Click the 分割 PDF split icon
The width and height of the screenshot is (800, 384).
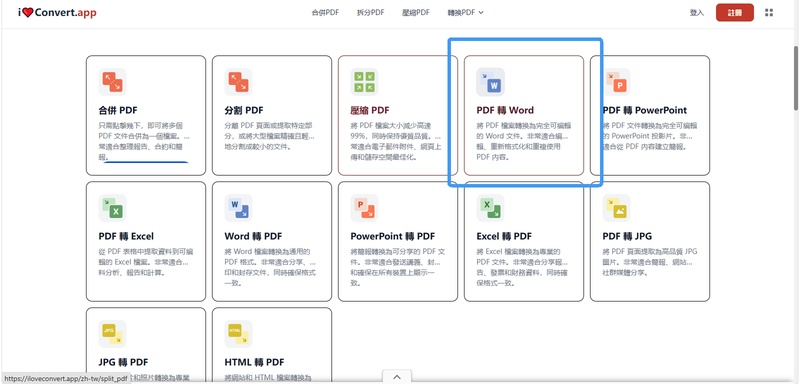point(238,82)
